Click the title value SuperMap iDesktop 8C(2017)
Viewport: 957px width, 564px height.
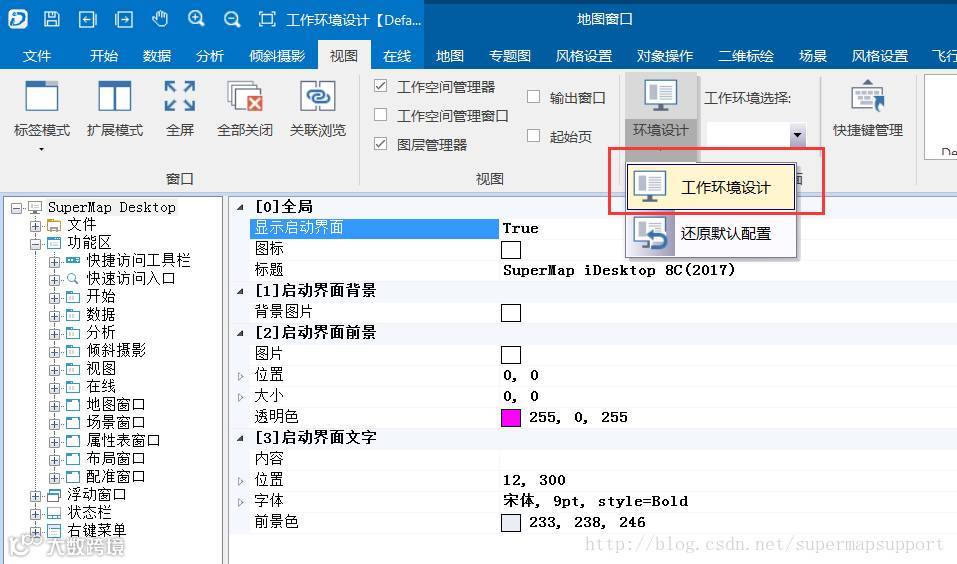(x=619, y=270)
